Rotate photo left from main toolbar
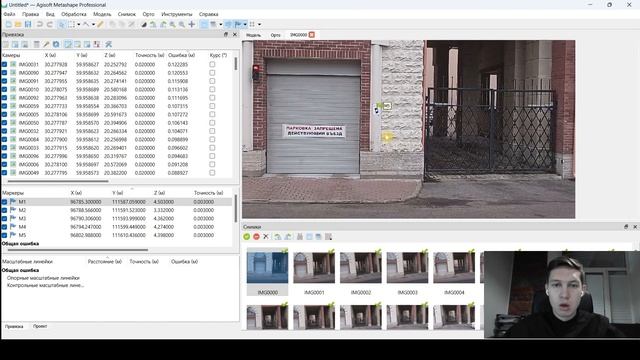640x360 pixels. 153,24
